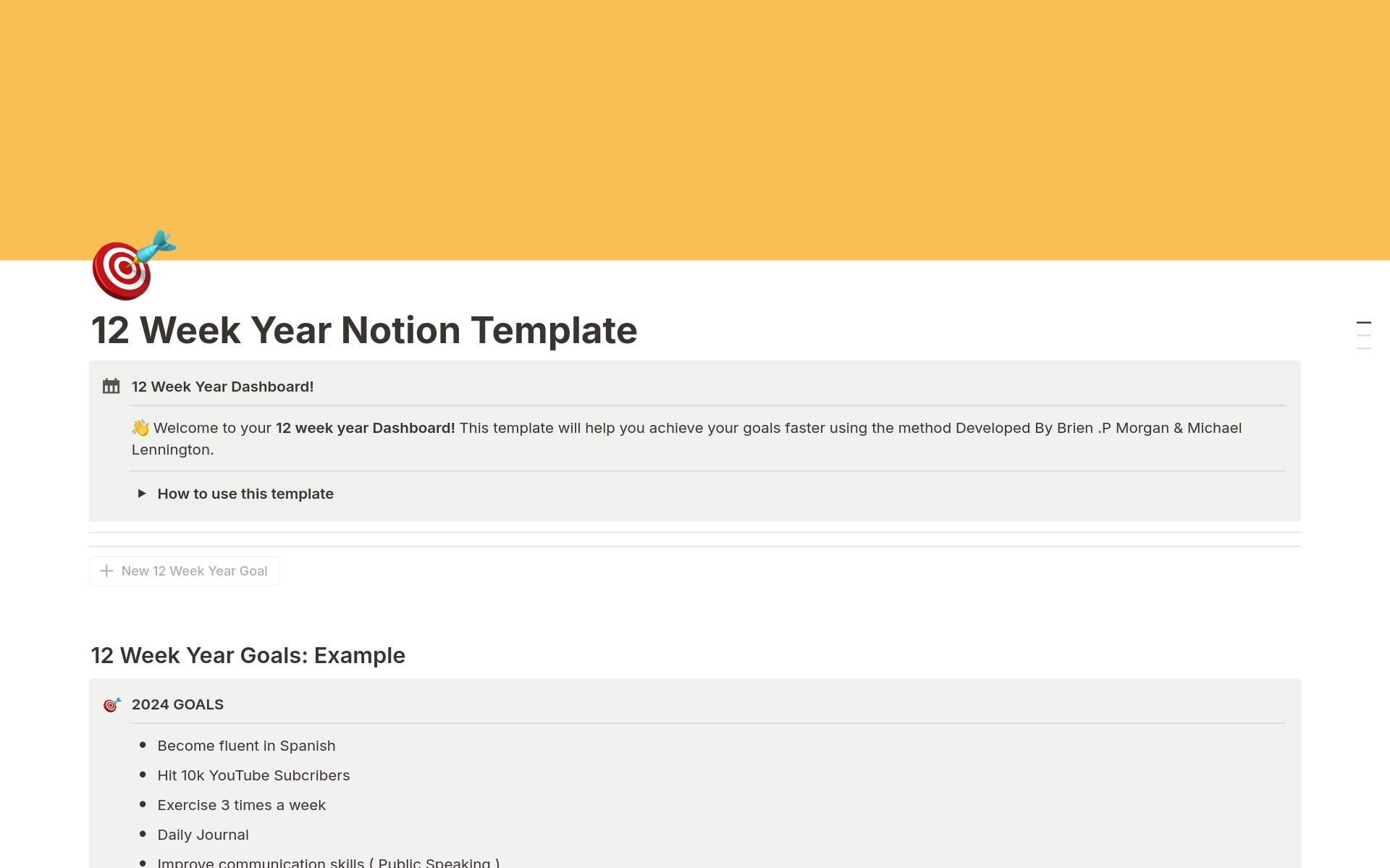1390x868 pixels.
Task: Select the Daily Journal list item
Action: click(x=203, y=835)
